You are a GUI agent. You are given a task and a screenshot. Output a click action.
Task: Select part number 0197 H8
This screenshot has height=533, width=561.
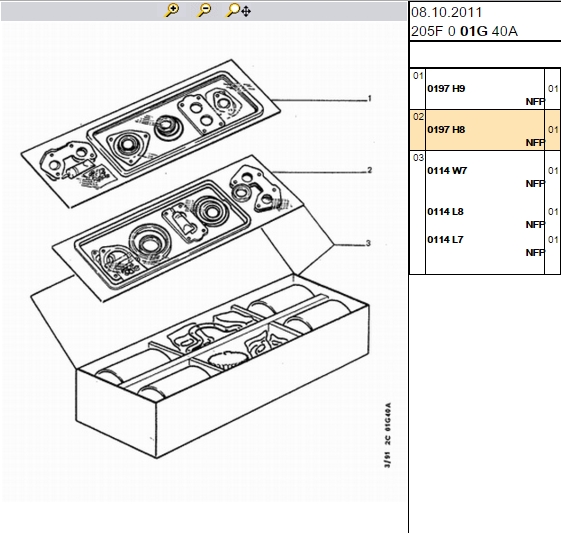pos(446,129)
